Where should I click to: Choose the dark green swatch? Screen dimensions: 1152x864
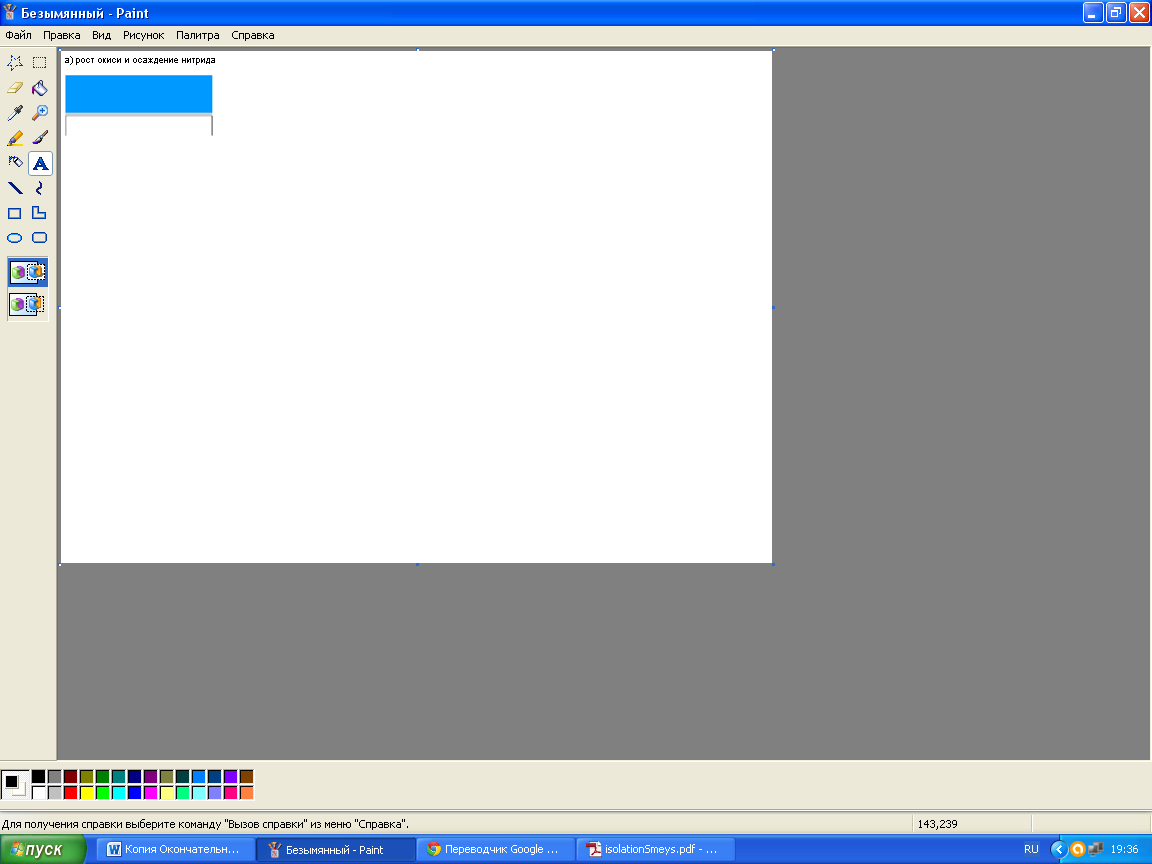coord(103,777)
